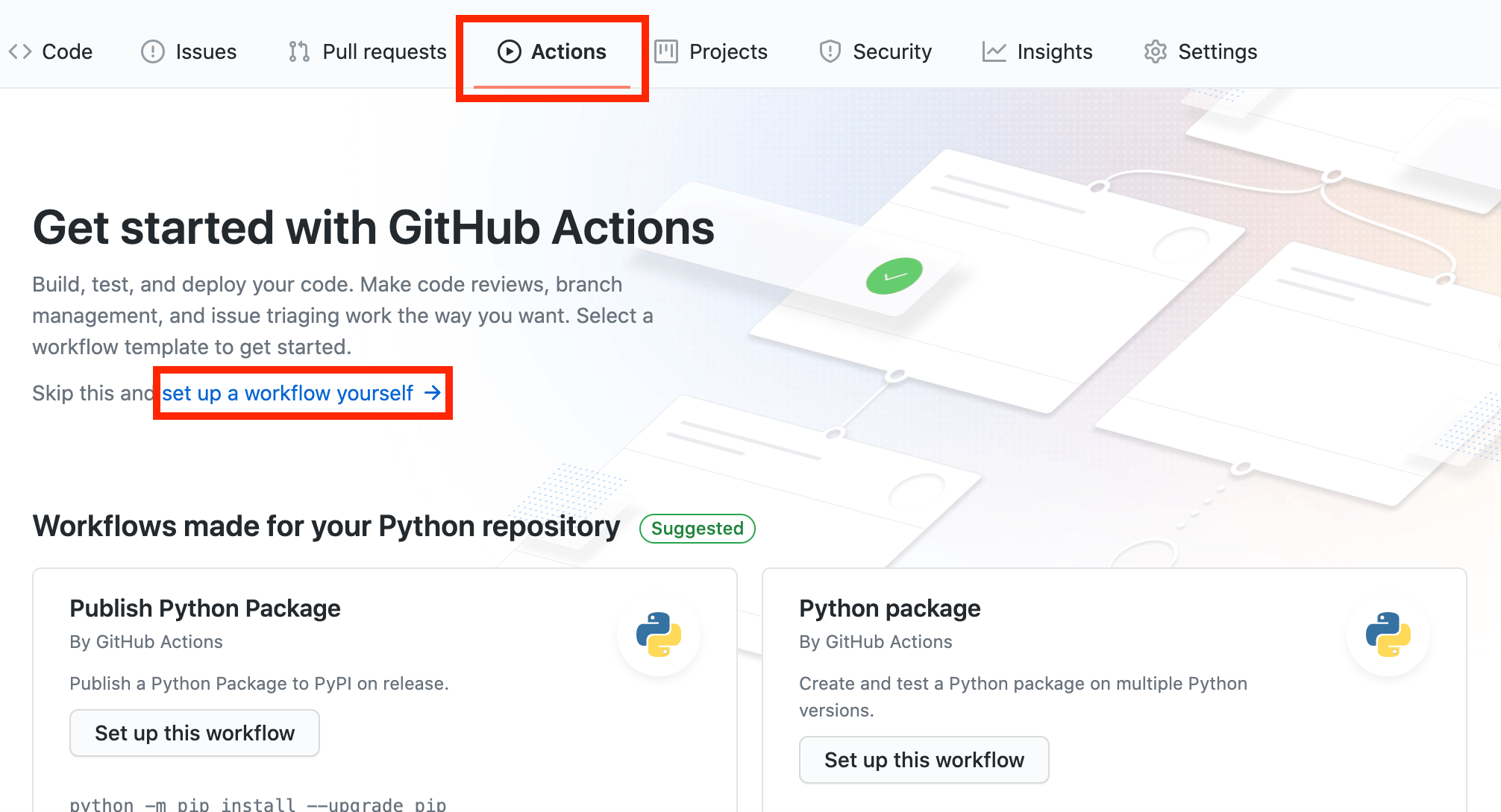
Task: Click the Security shield icon
Action: click(830, 51)
